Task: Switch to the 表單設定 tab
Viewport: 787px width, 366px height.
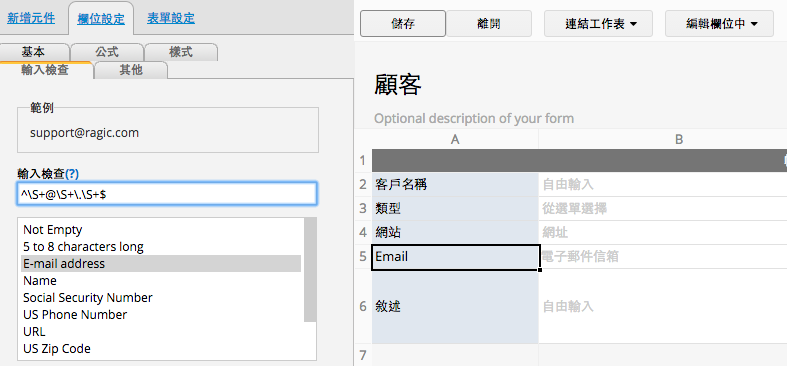Action: point(171,19)
